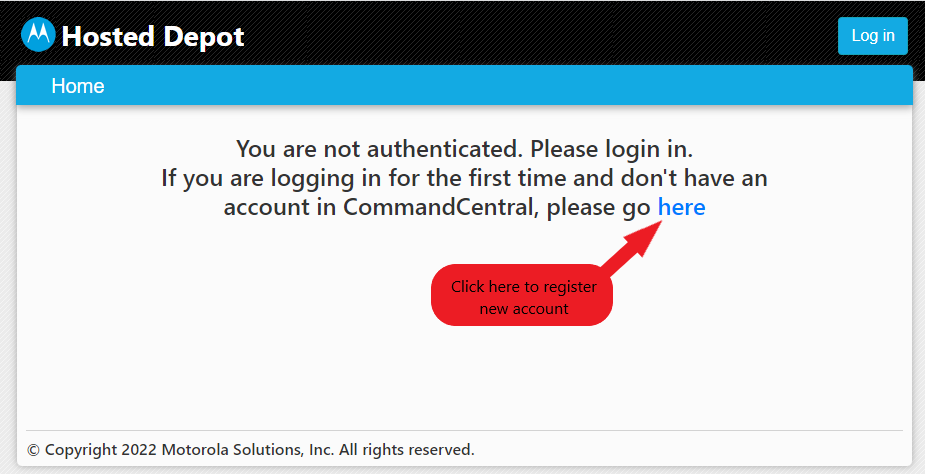Click the copyright symbol in the footer
The height and width of the screenshot is (474, 925).
tap(34, 450)
